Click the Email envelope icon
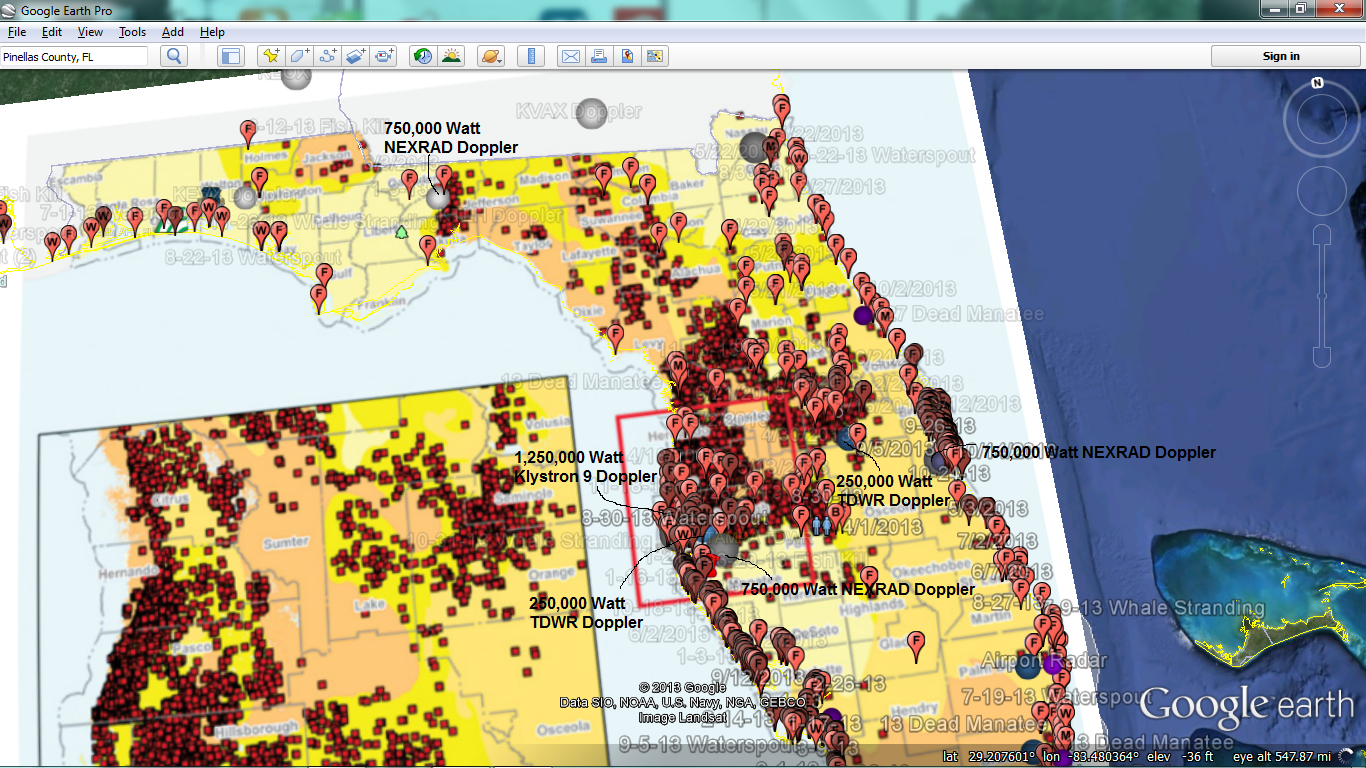 [570, 56]
